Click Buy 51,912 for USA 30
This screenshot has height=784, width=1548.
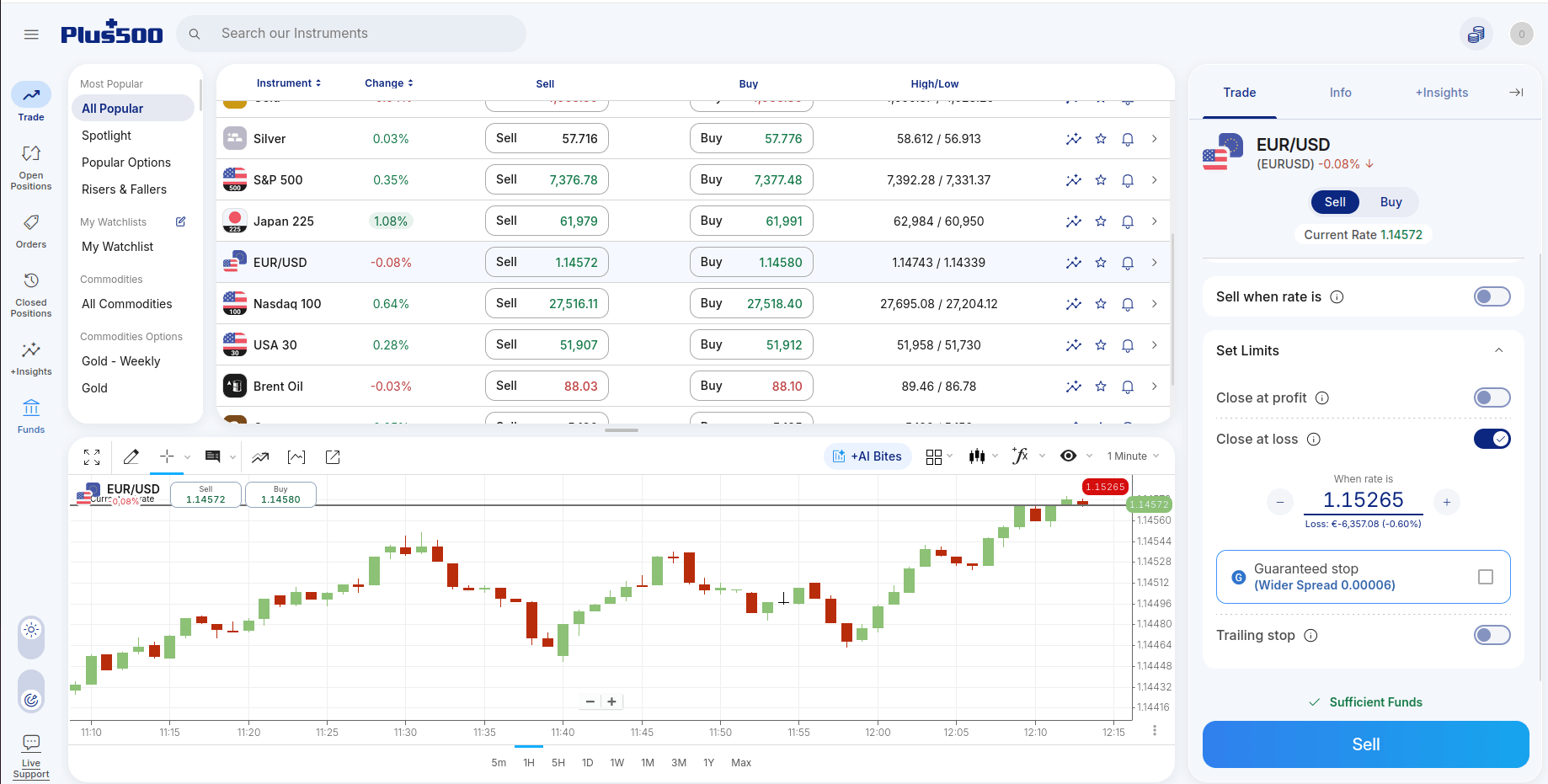click(x=751, y=344)
